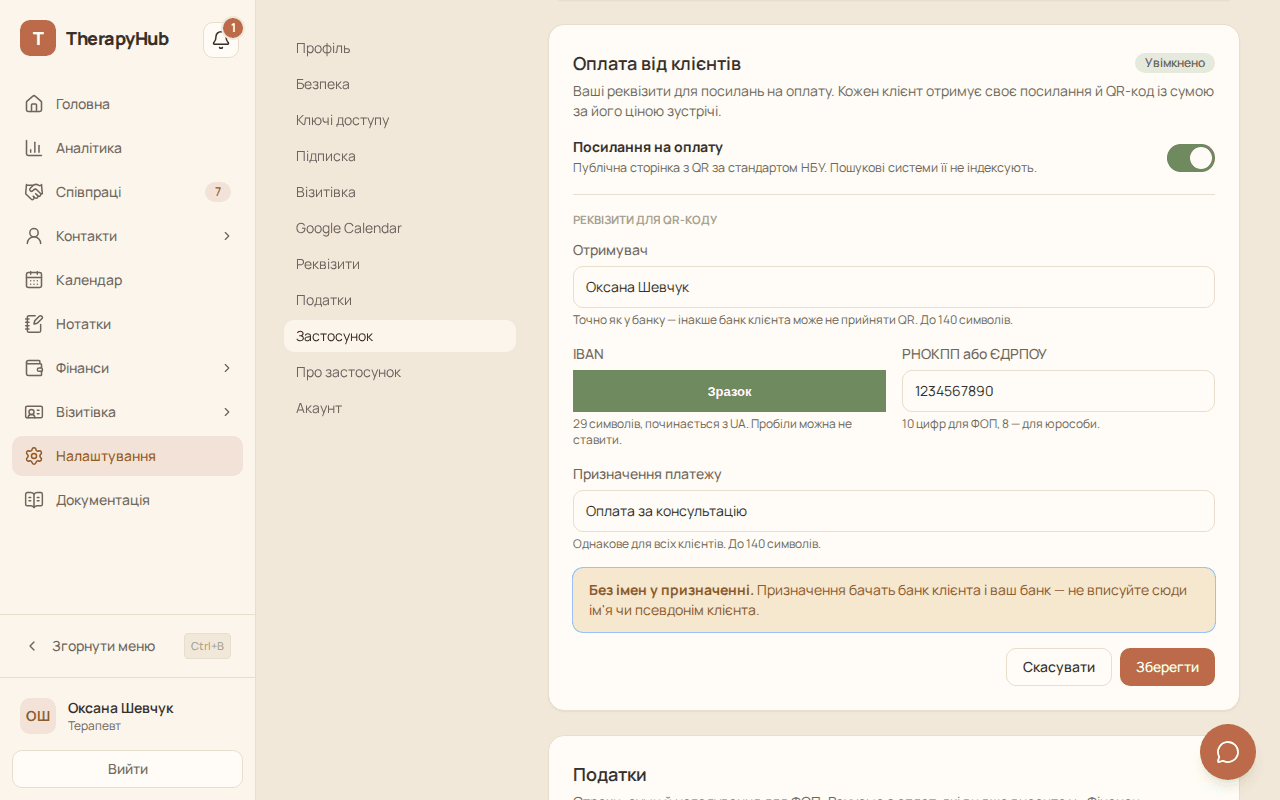Open the Підписка settings section
This screenshot has width=1280, height=800.
click(400, 156)
